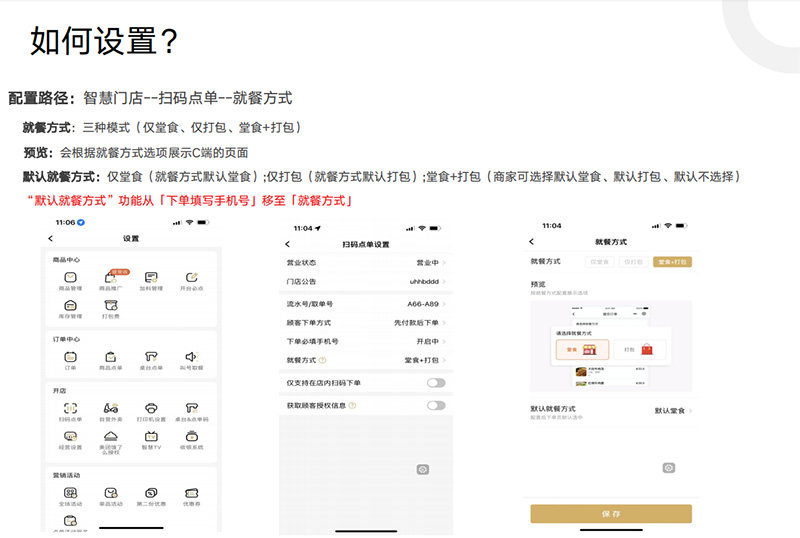Open 商品管理 in the 商品中心 section
Screen dimensions: 800x538
tap(70, 281)
